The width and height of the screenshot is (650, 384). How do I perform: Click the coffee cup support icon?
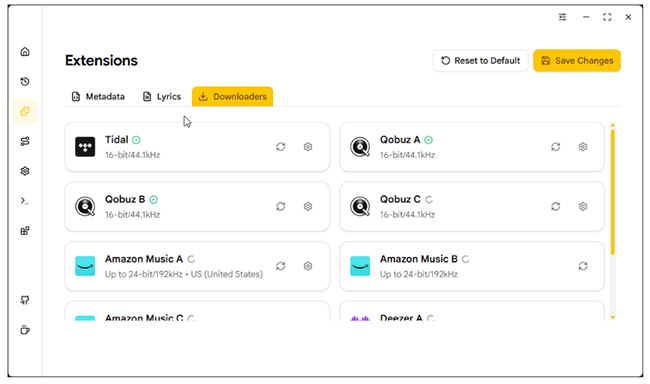25,330
